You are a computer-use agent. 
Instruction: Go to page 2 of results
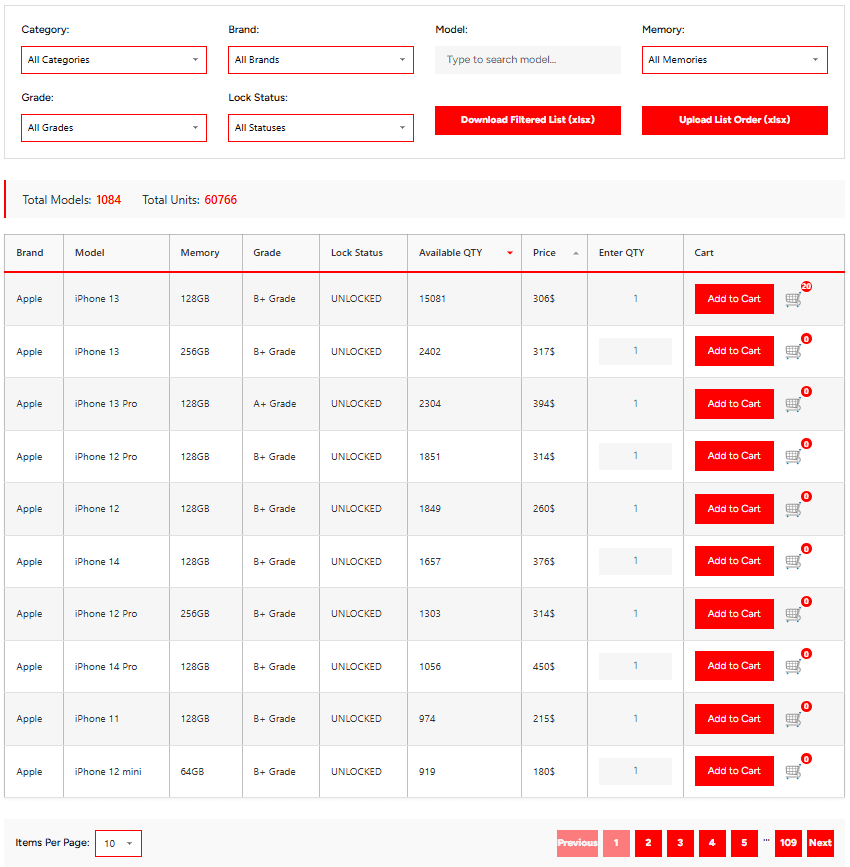coord(648,843)
